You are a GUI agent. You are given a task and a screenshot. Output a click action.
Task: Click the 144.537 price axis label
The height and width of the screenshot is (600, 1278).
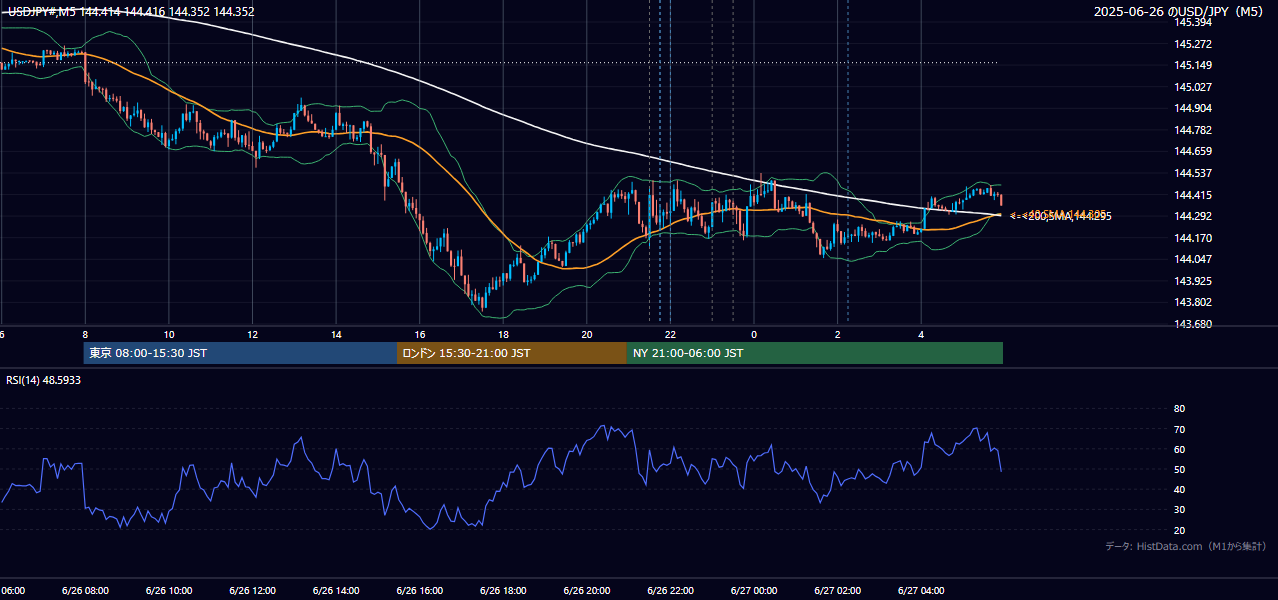[x=1193, y=173]
